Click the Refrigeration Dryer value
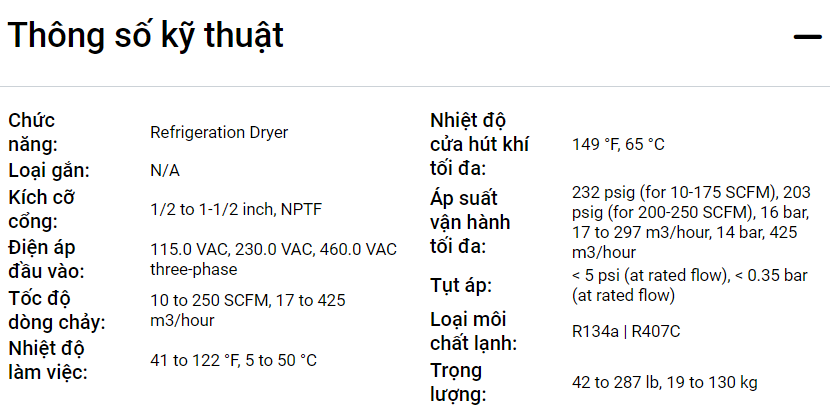 [x=219, y=132]
